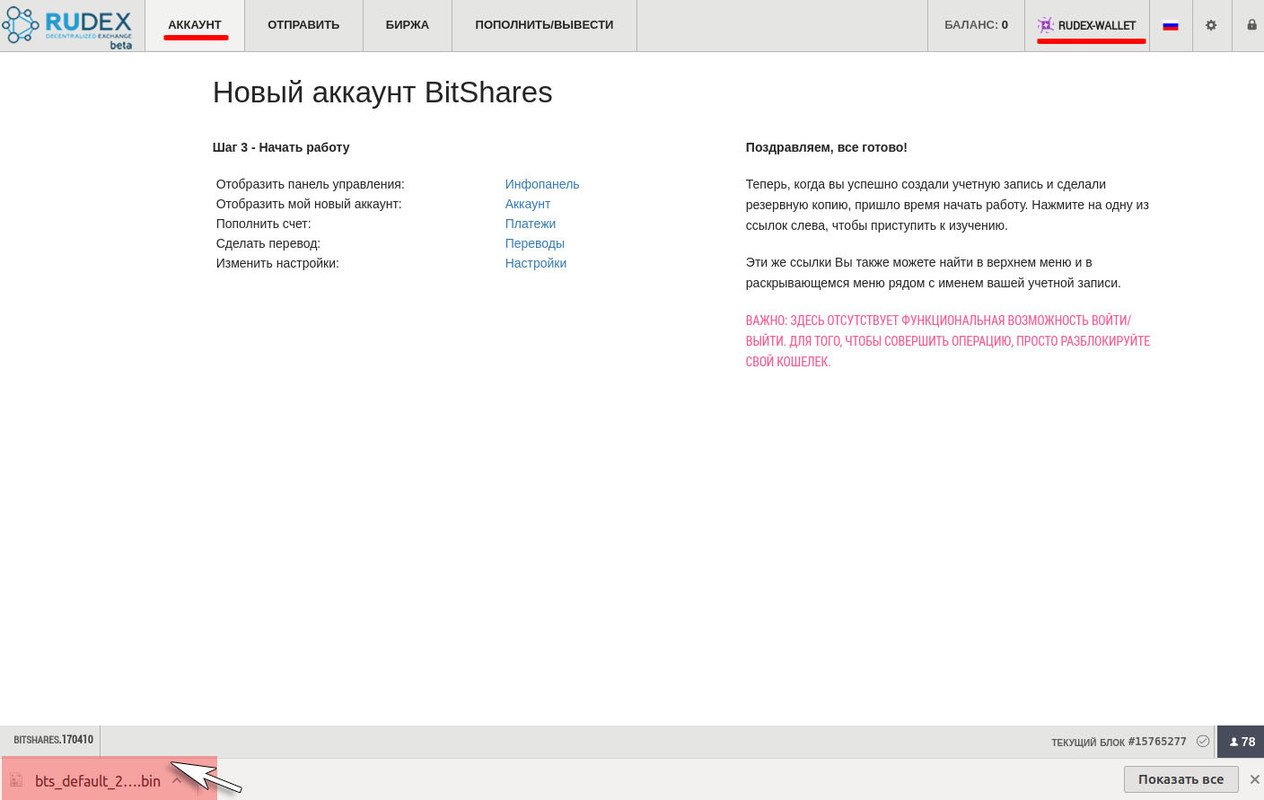Open the Отправить tab
This screenshot has width=1264, height=800.
pyautogui.click(x=303, y=25)
